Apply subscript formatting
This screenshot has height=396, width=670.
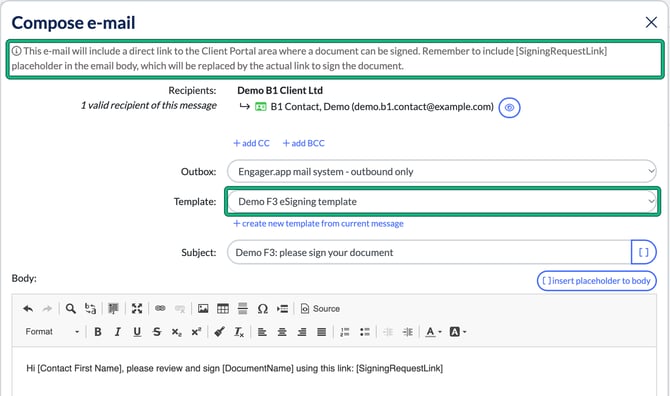(176, 332)
